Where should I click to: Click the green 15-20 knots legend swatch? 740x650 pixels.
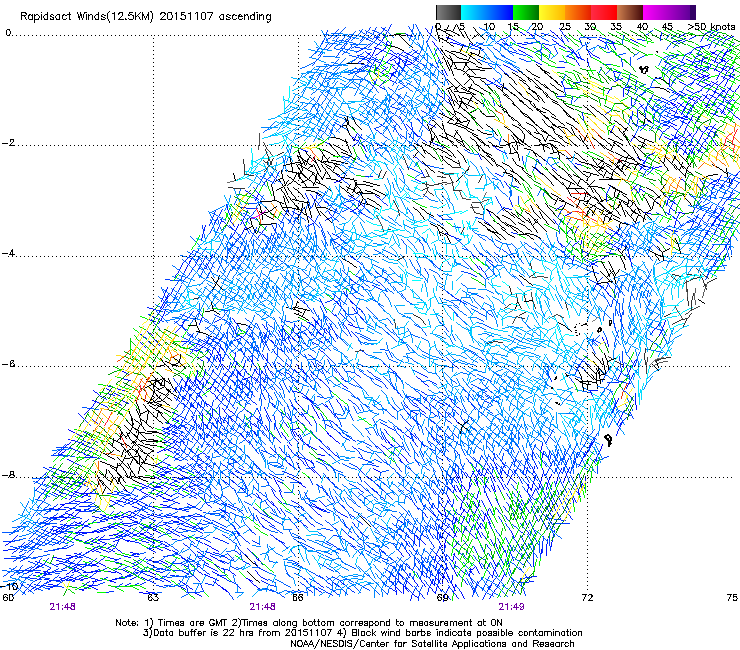pos(526,12)
